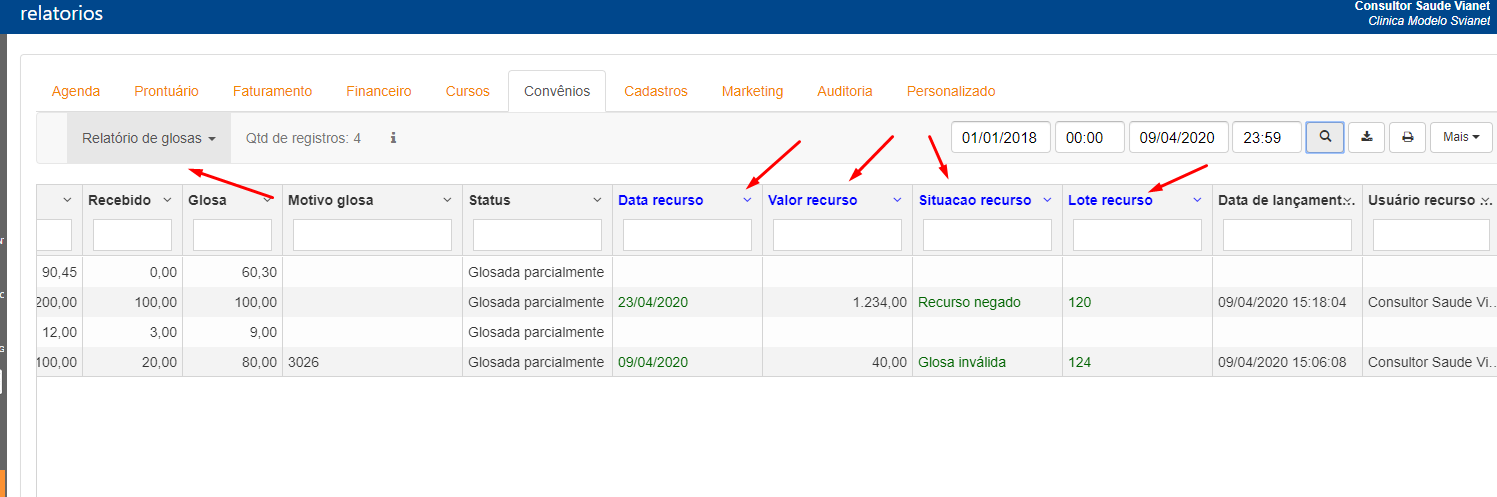This screenshot has height=497, width=1497.
Task: Sort by the Recebido column header
Action: coord(120,200)
